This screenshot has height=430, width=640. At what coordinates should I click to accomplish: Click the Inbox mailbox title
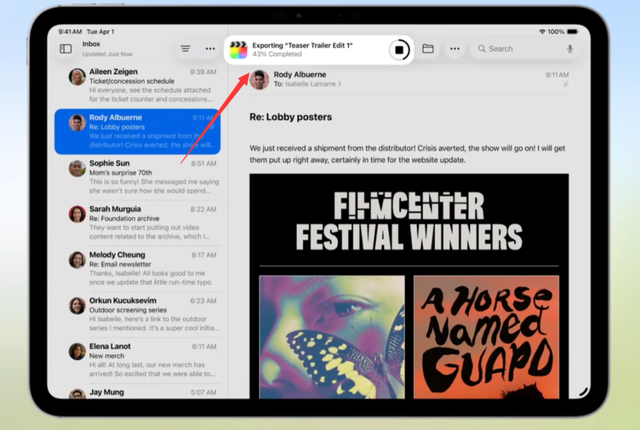(x=91, y=44)
